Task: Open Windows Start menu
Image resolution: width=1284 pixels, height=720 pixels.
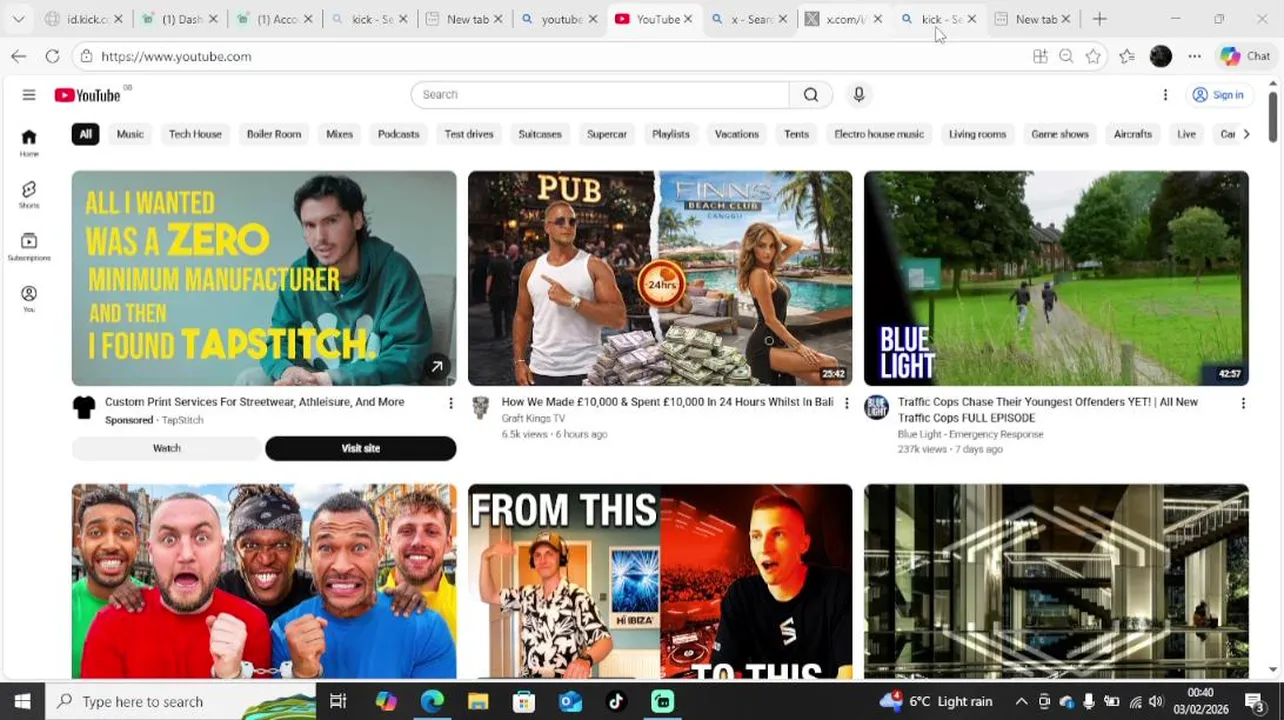Action: coord(22,702)
